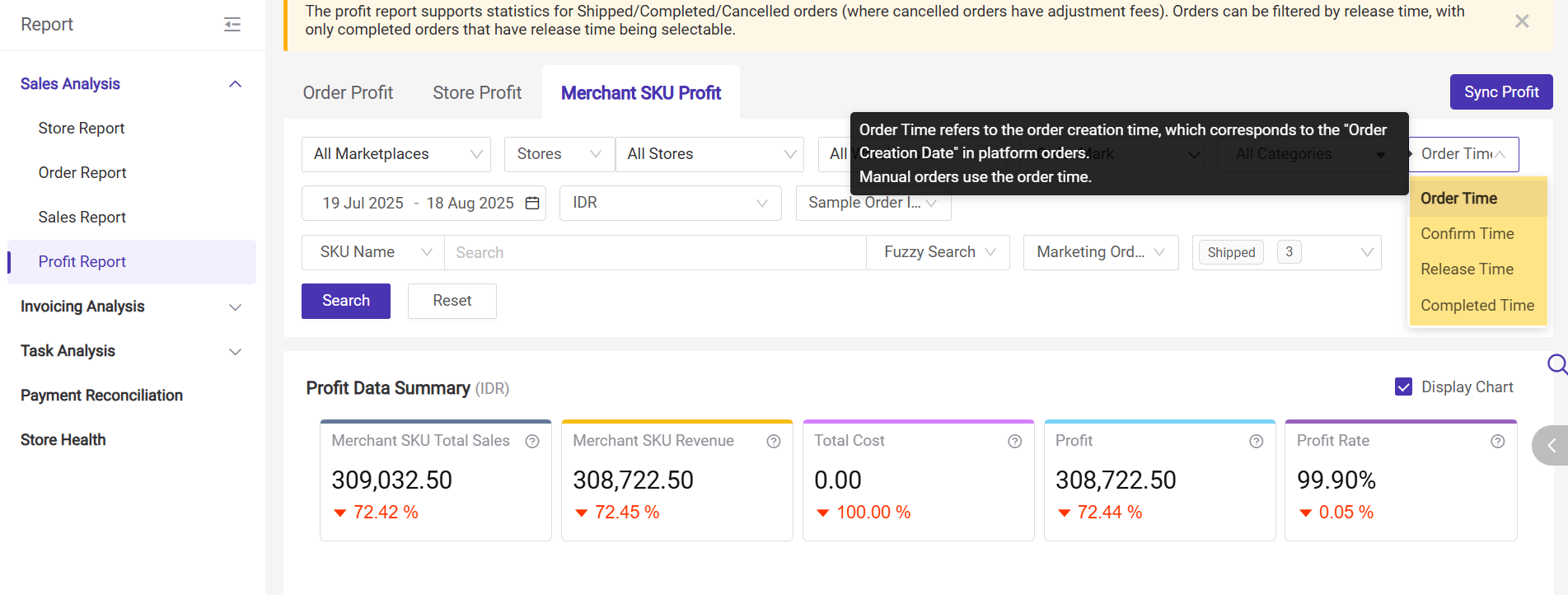The image size is (1568, 595).
Task: Open the SKU Name dropdown
Action: coord(373,252)
